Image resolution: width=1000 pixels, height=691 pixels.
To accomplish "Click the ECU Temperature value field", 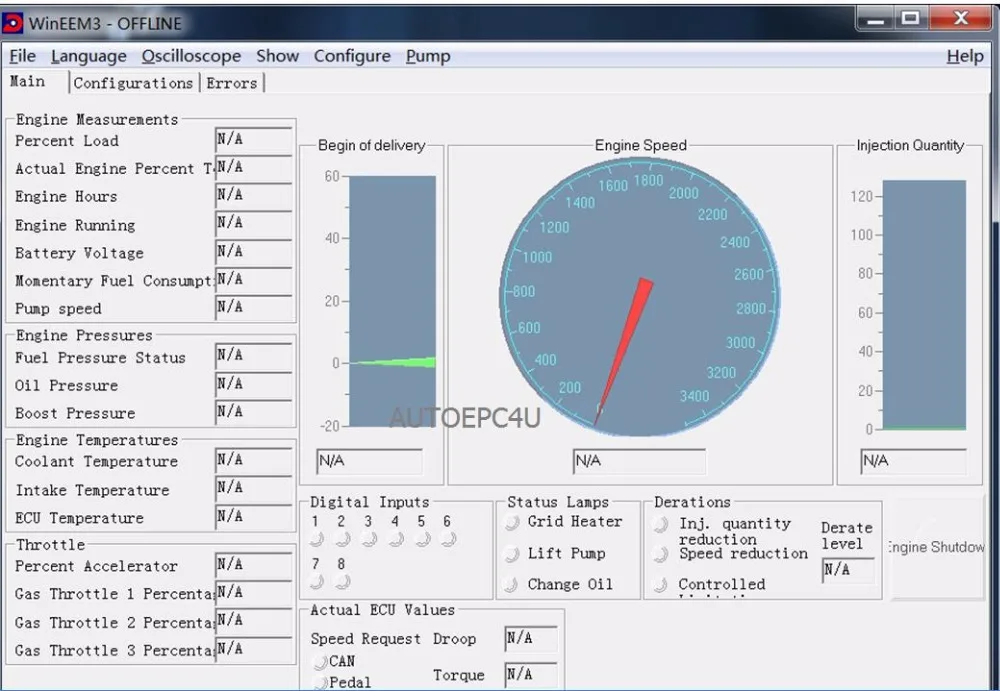I will pos(254,516).
